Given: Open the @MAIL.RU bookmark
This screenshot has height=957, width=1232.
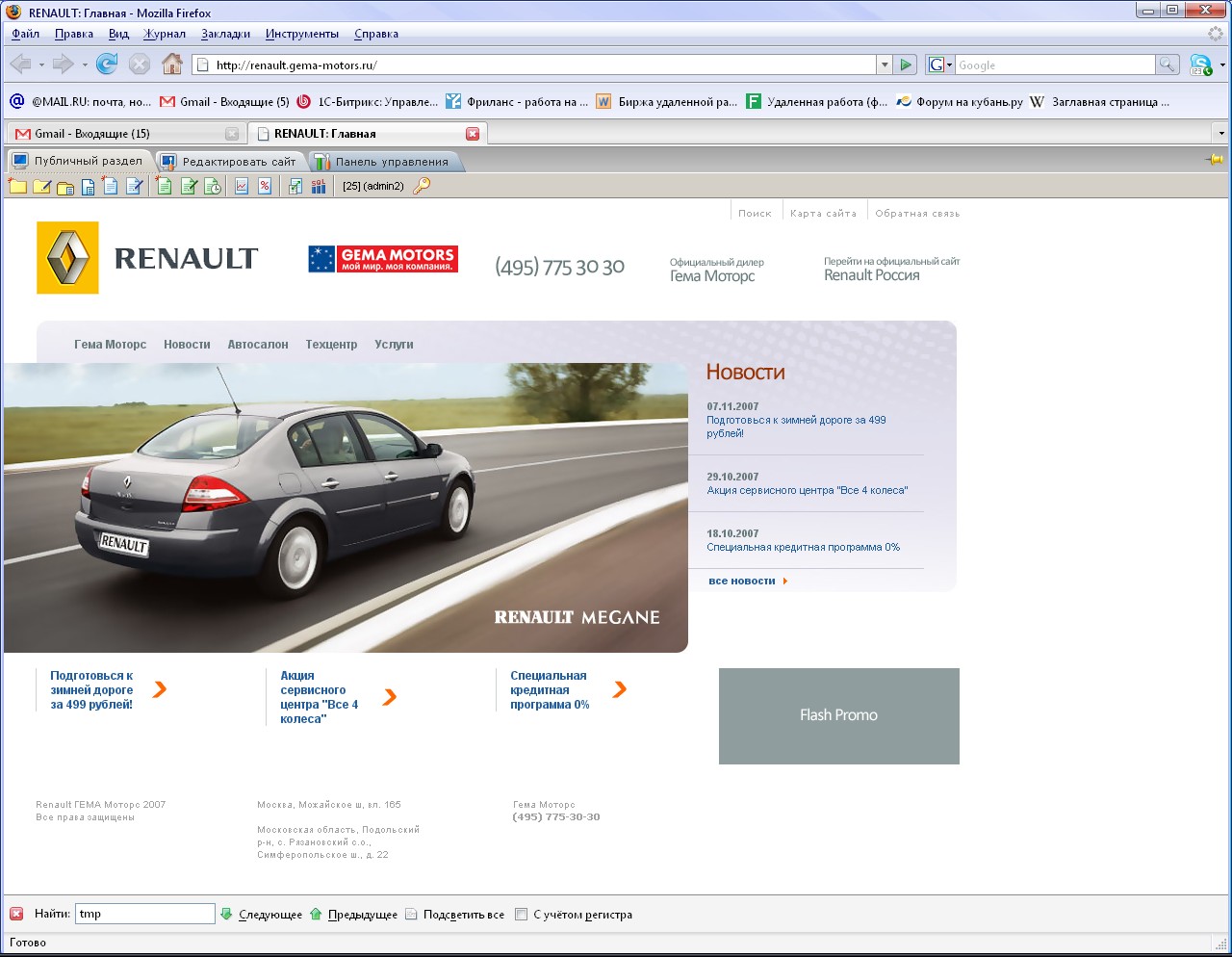Looking at the screenshot, I should [81, 101].
